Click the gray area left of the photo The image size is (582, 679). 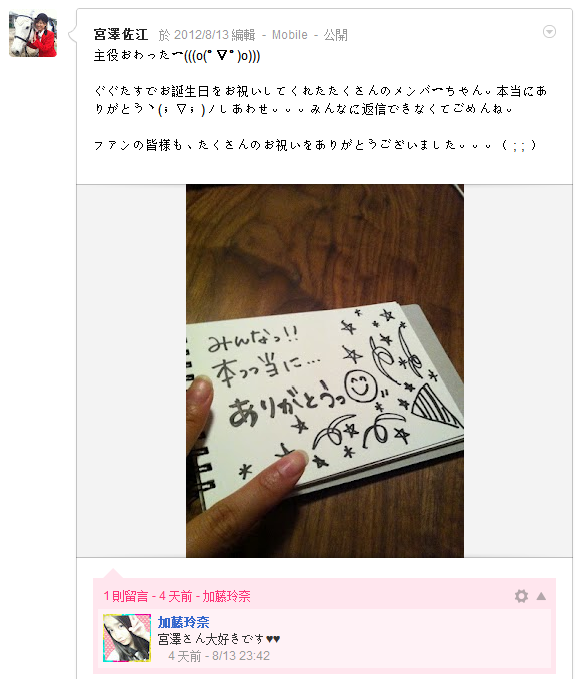pyautogui.click(x=131, y=371)
